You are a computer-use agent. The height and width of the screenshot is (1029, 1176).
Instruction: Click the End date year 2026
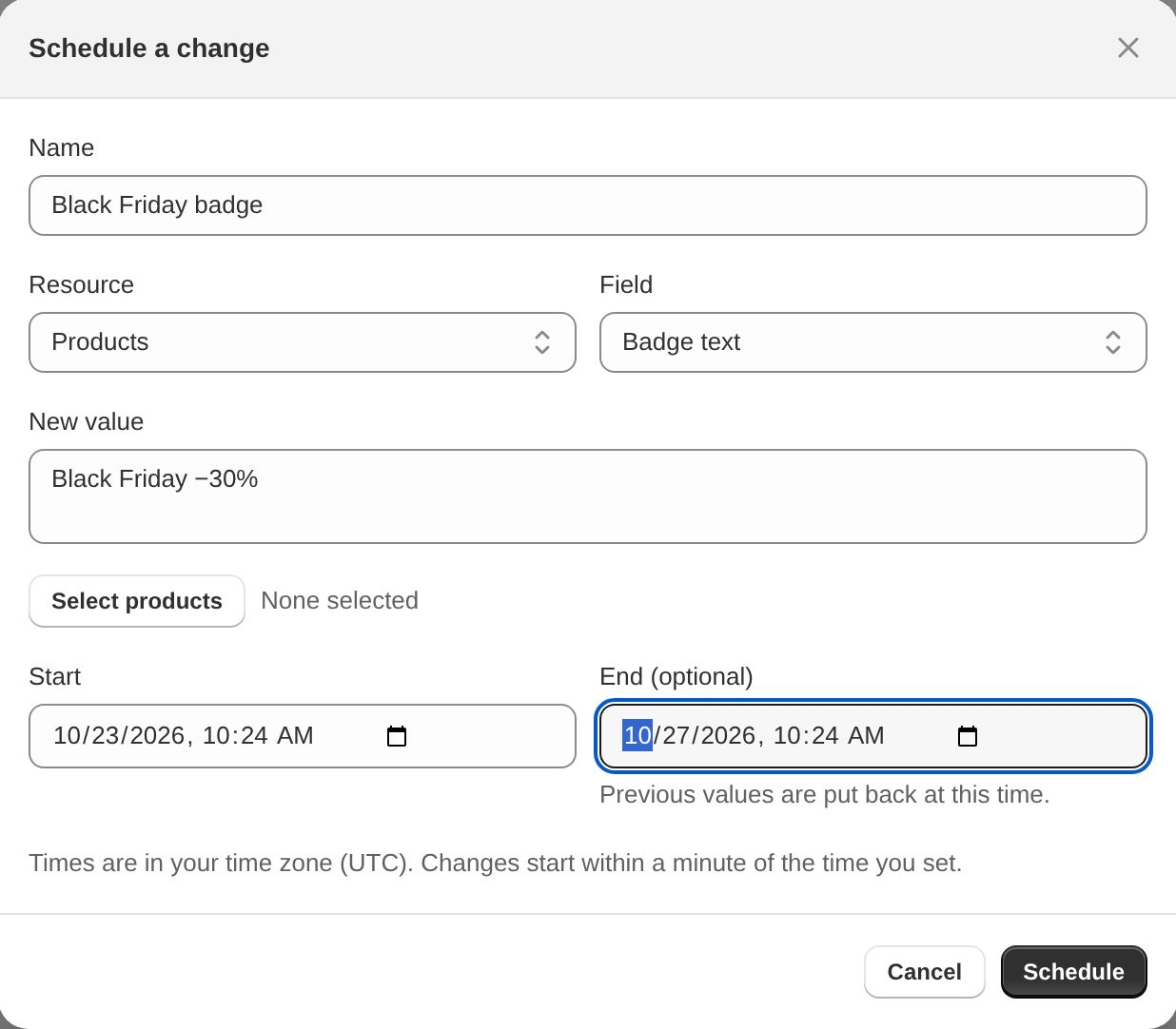tap(728, 735)
